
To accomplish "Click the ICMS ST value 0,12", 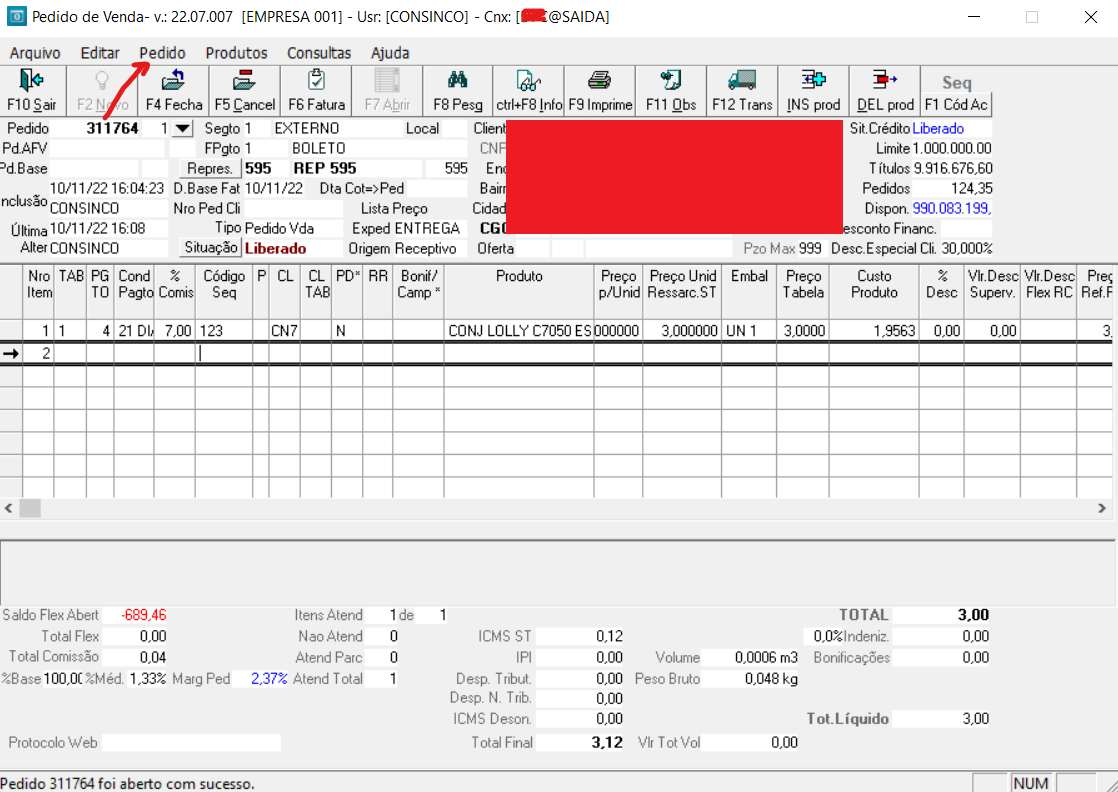I will [x=610, y=636].
